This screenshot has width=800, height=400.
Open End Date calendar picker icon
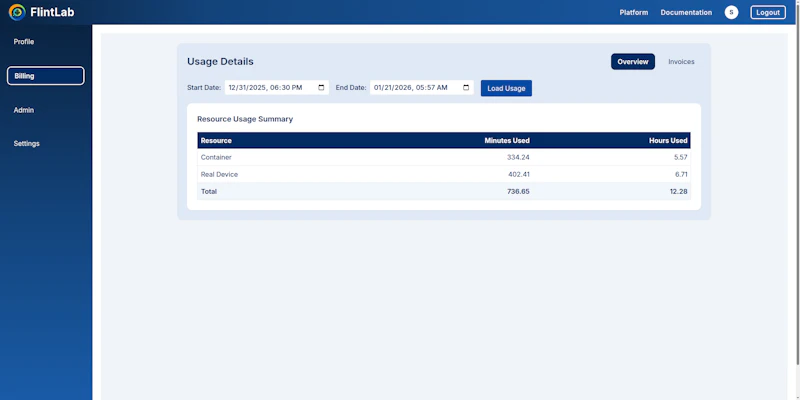click(x=466, y=88)
